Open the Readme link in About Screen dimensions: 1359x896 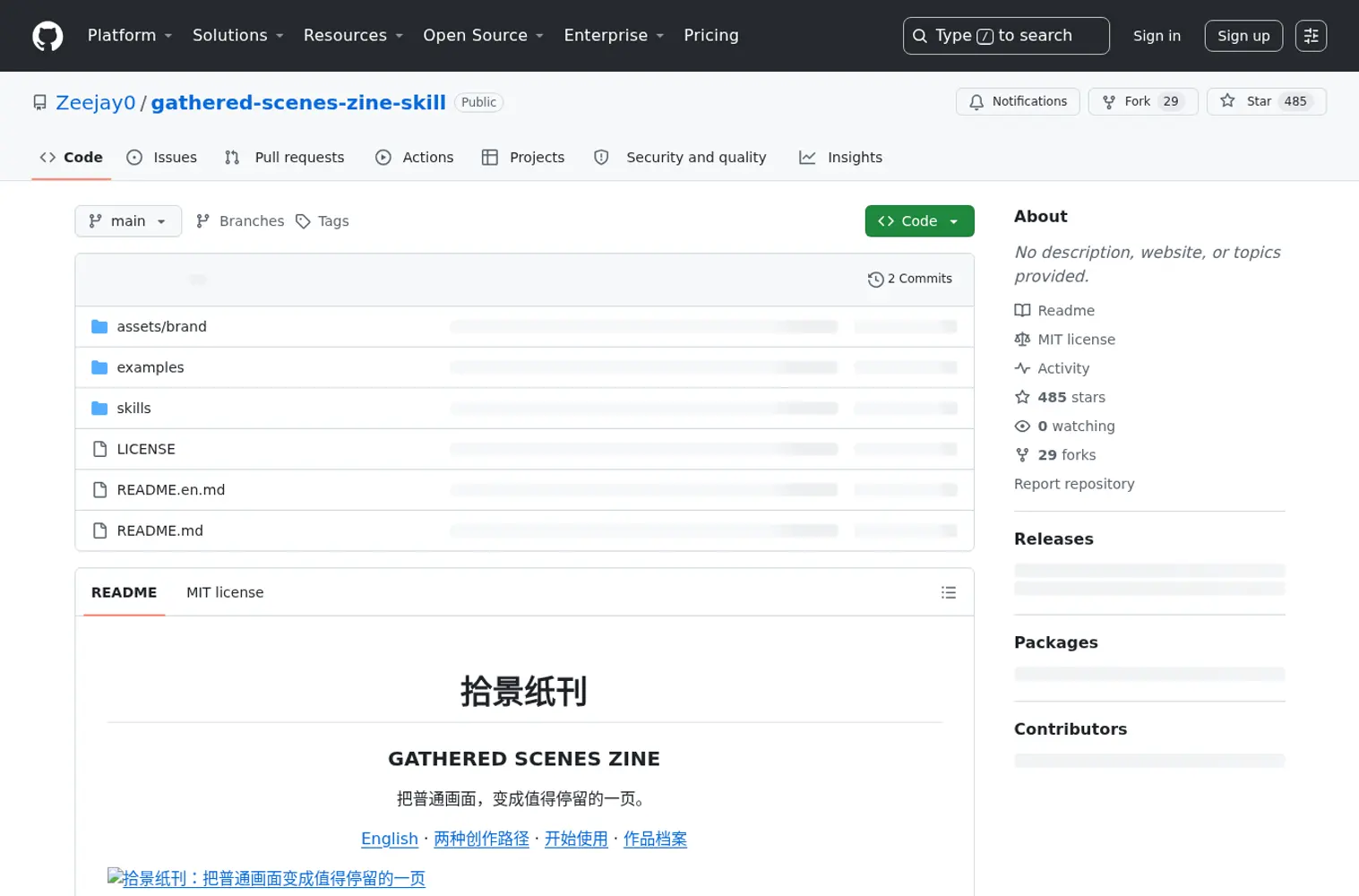(1054, 311)
